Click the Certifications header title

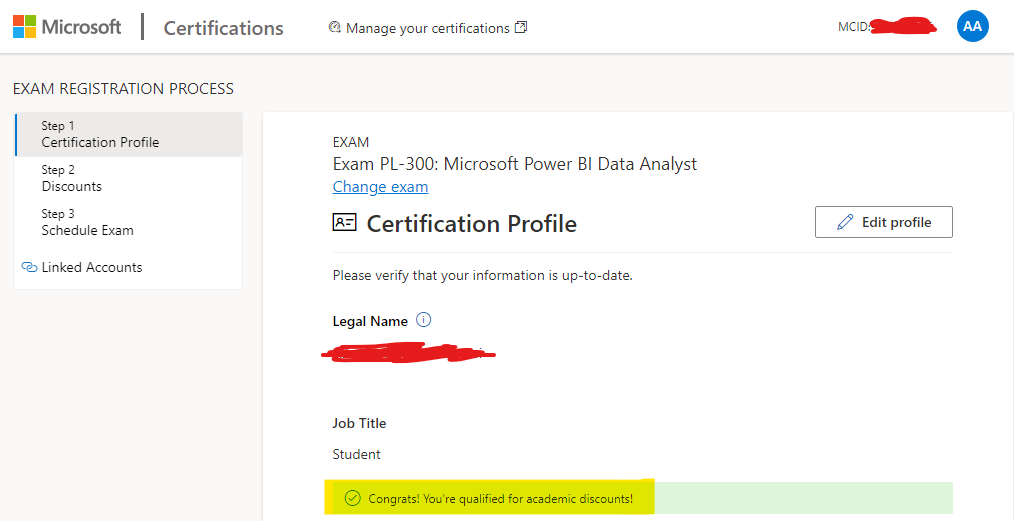[x=223, y=28]
